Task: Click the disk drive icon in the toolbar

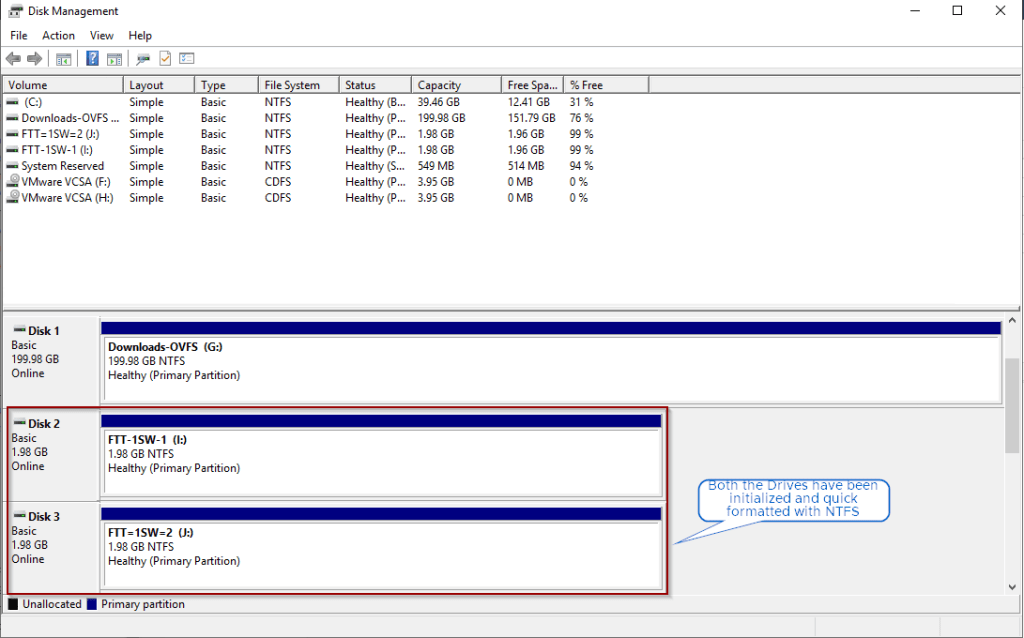Action: tap(143, 59)
